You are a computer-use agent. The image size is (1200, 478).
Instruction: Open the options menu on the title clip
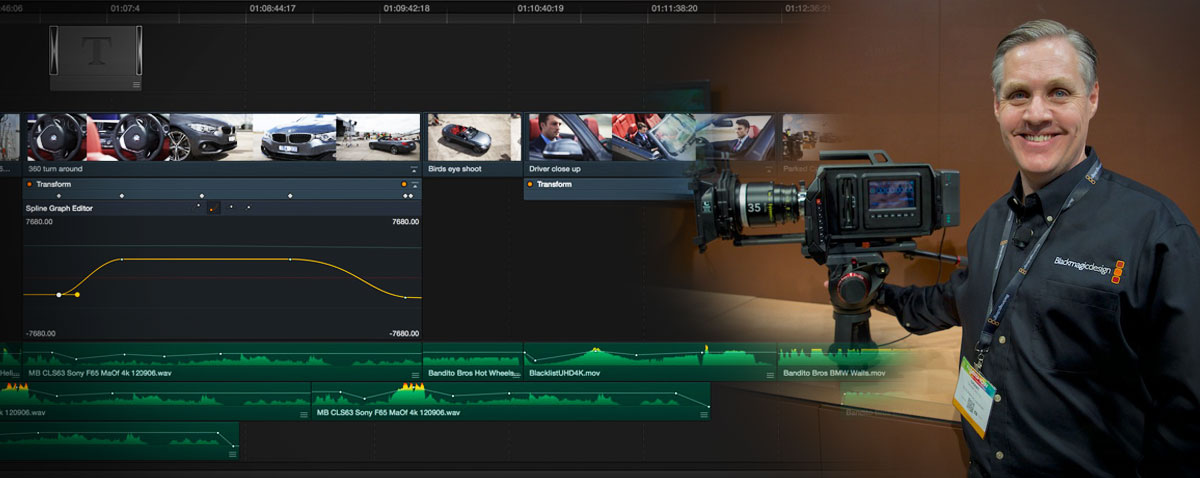[x=136, y=85]
